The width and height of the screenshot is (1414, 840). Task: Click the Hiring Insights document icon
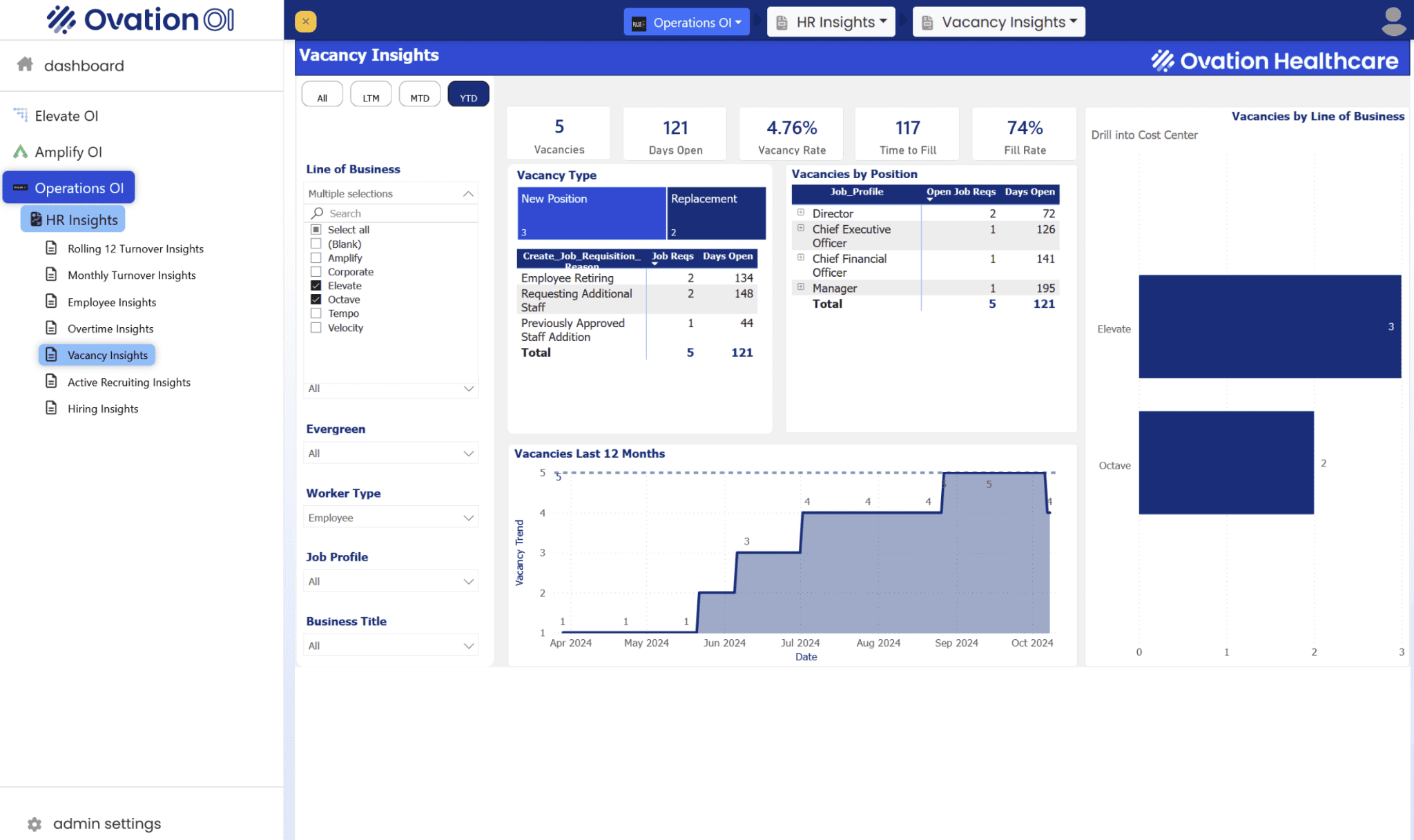[x=51, y=408]
